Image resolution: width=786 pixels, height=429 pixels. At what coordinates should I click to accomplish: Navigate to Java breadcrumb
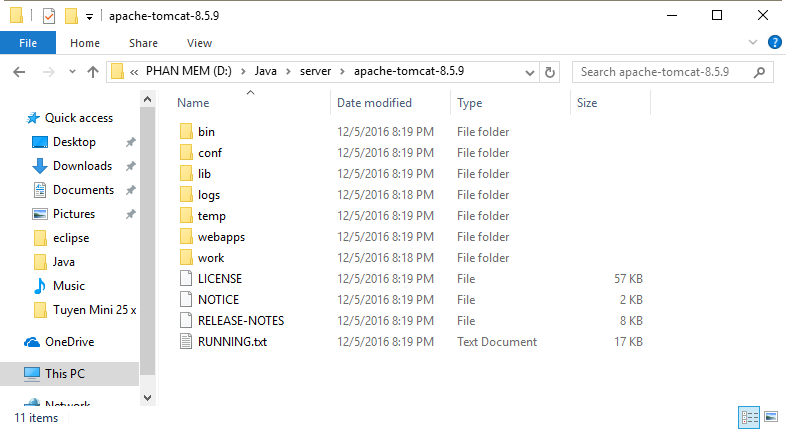[x=266, y=71]
